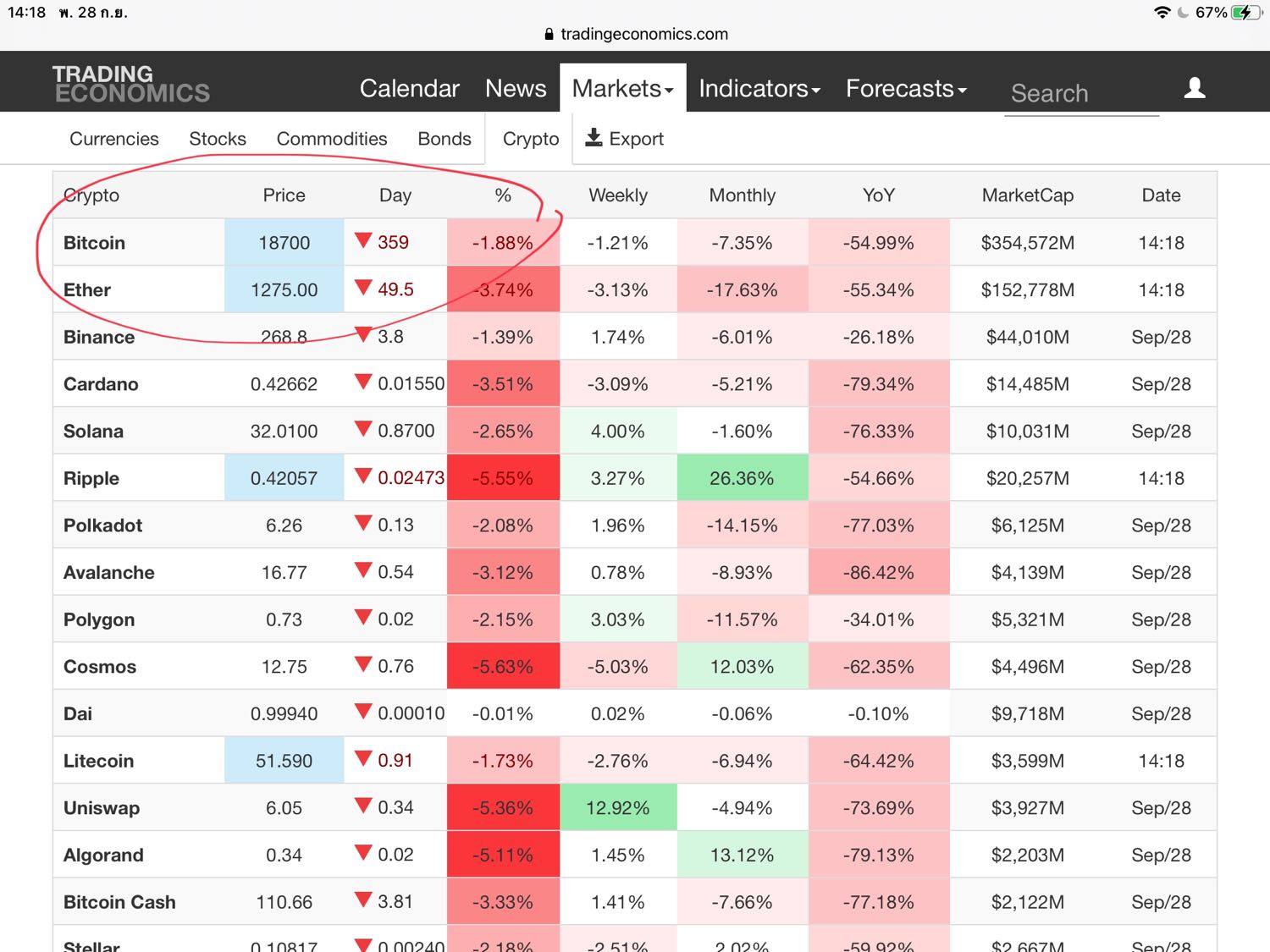Switch to the Commodities tab
This screenshot has height=952, width=1270.
pos(331,139)
